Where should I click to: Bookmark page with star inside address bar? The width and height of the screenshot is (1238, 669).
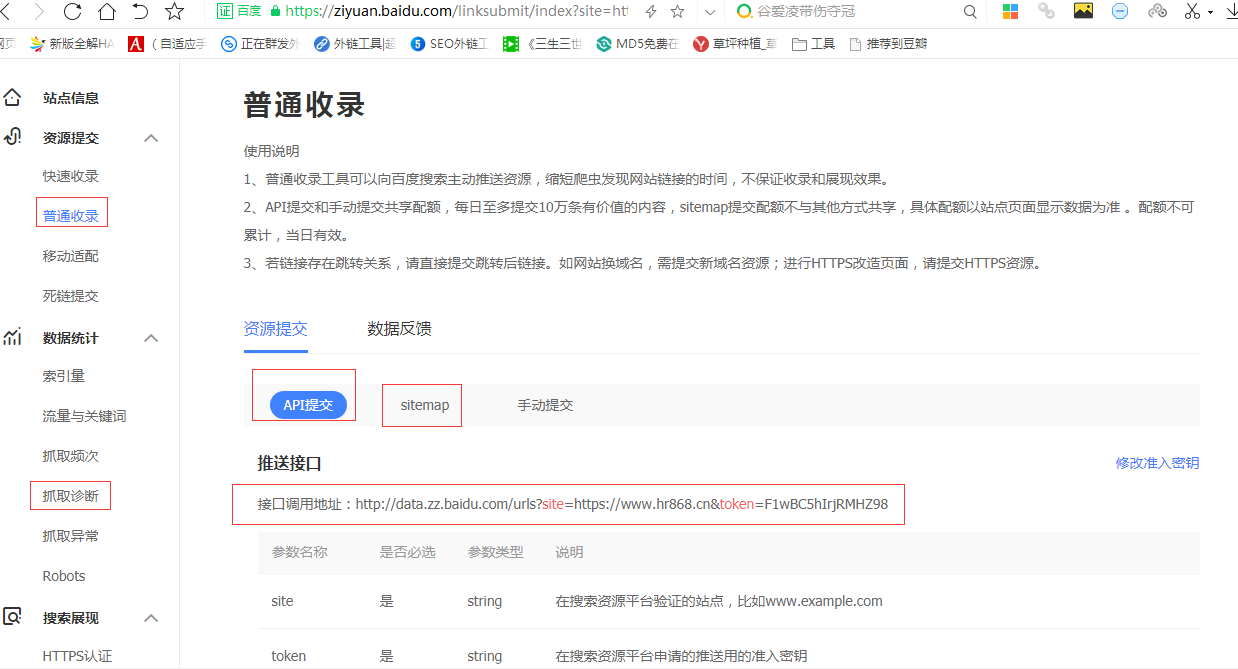pos(678,12)
